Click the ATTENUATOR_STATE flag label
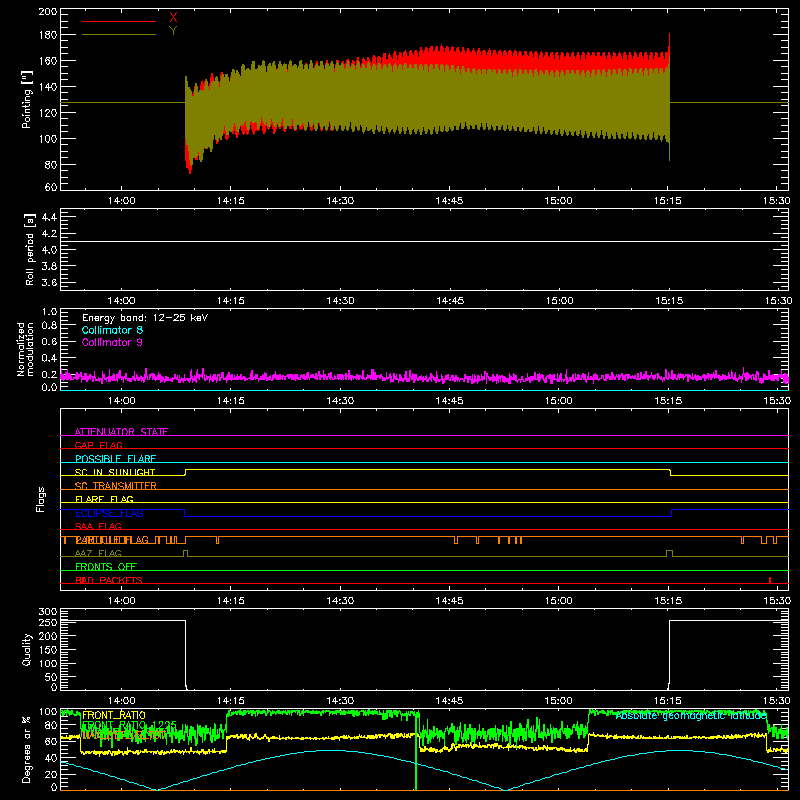The height and width of the screenshot is (800, 800). pyautogui.click(x=121, y=432)
